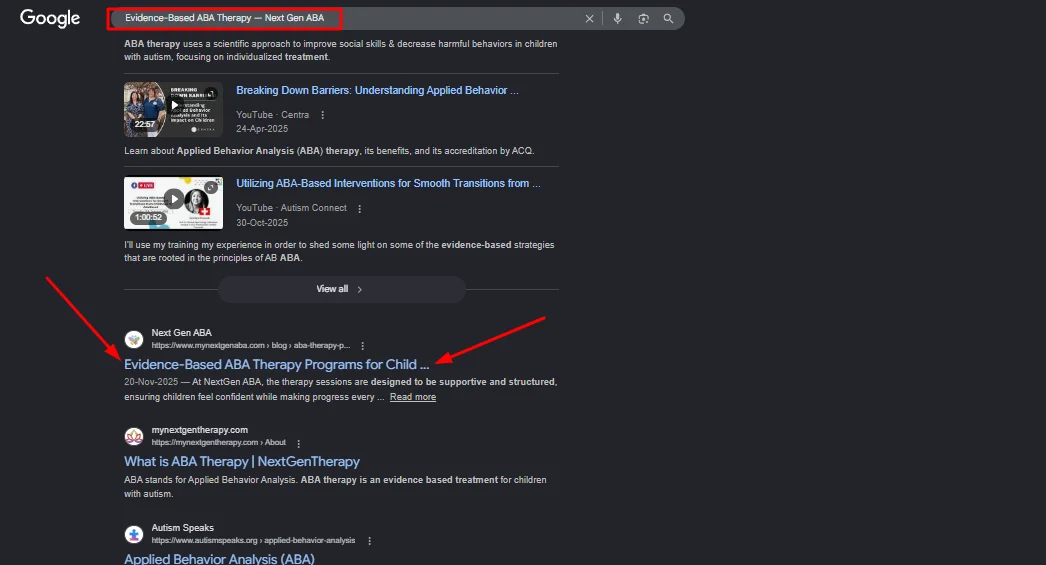Image resolution: width=1046 pixels, height=565 pixels.
Task: Open more options for Next Gen ABA result
Action: pos(362,345)
